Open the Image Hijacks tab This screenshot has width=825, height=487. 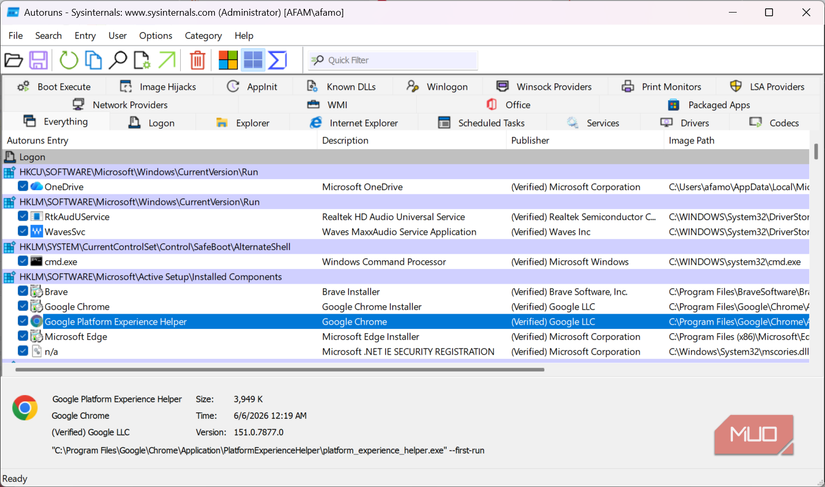pos(158,87)
